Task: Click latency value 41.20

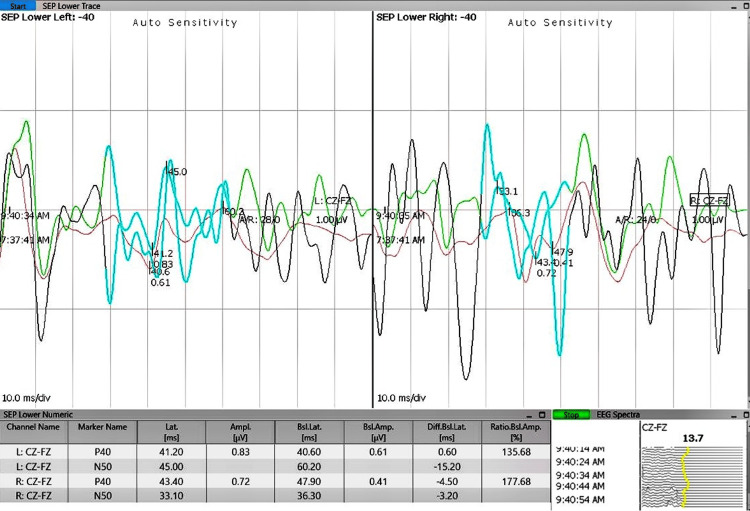Action: click(x=171, y=452)
